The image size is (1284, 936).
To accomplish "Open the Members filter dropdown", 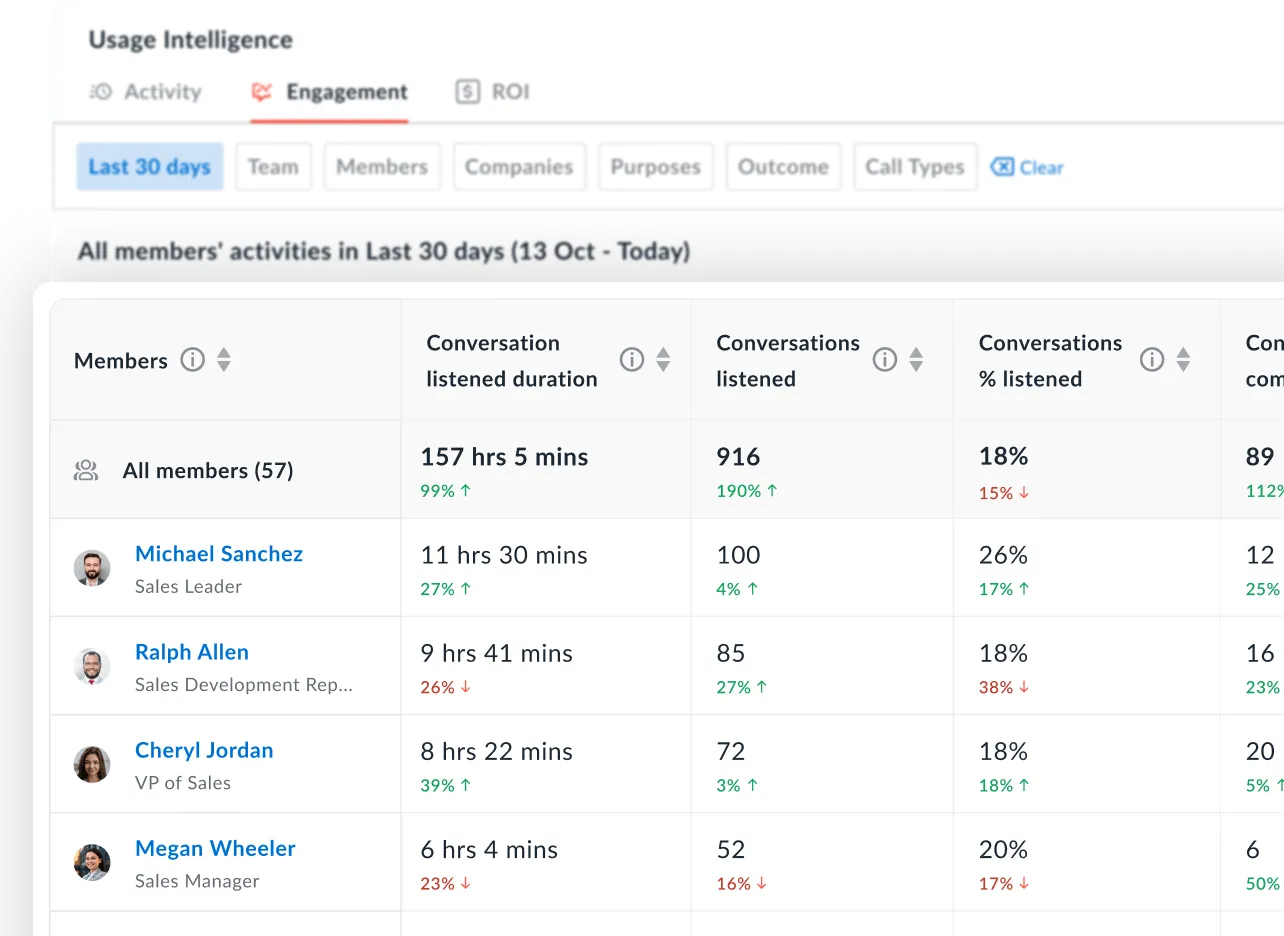I will pos(382,167).
